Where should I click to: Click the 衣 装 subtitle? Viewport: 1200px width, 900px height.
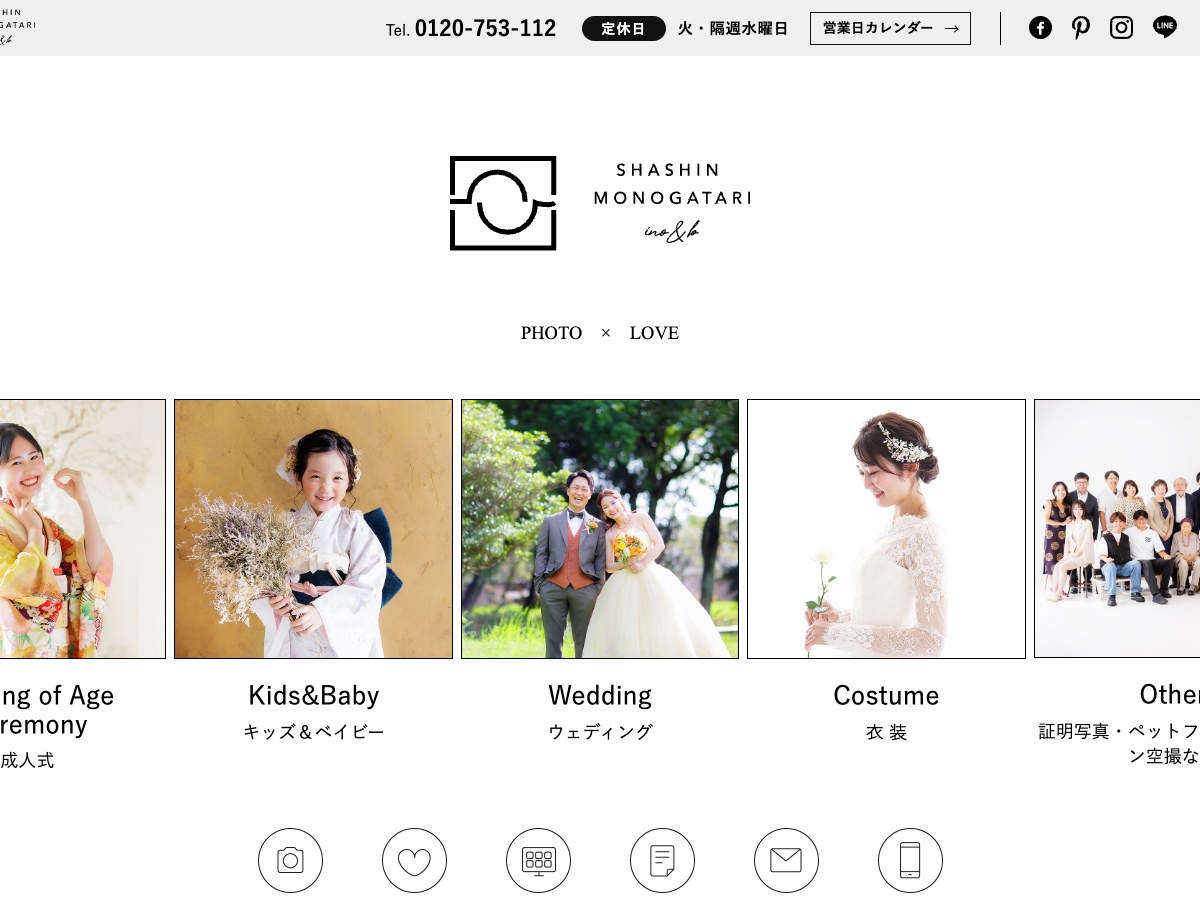(886, 732)
